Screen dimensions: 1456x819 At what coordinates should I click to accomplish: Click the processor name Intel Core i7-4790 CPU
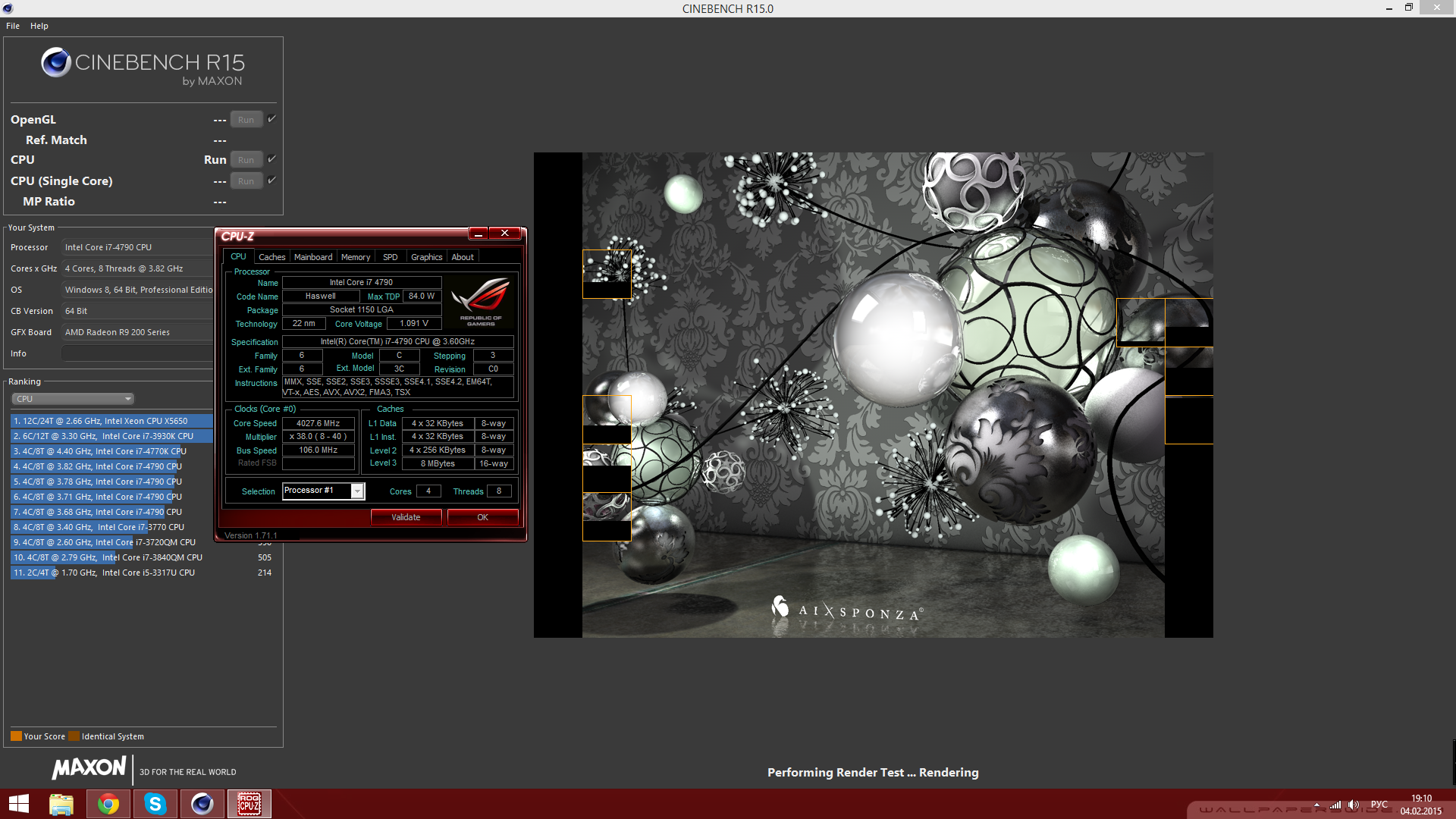[x=138, y=247]
